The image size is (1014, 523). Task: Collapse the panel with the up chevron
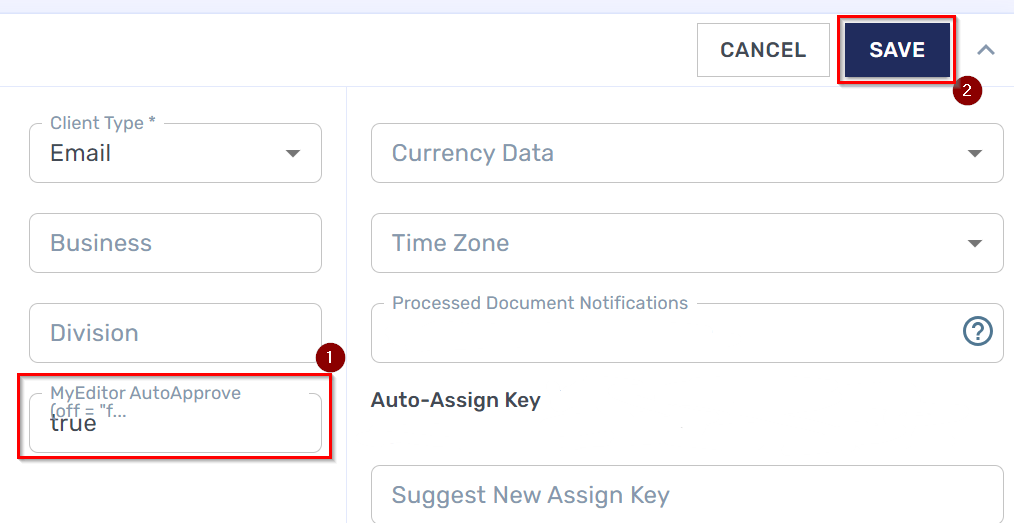pos(986,50)
